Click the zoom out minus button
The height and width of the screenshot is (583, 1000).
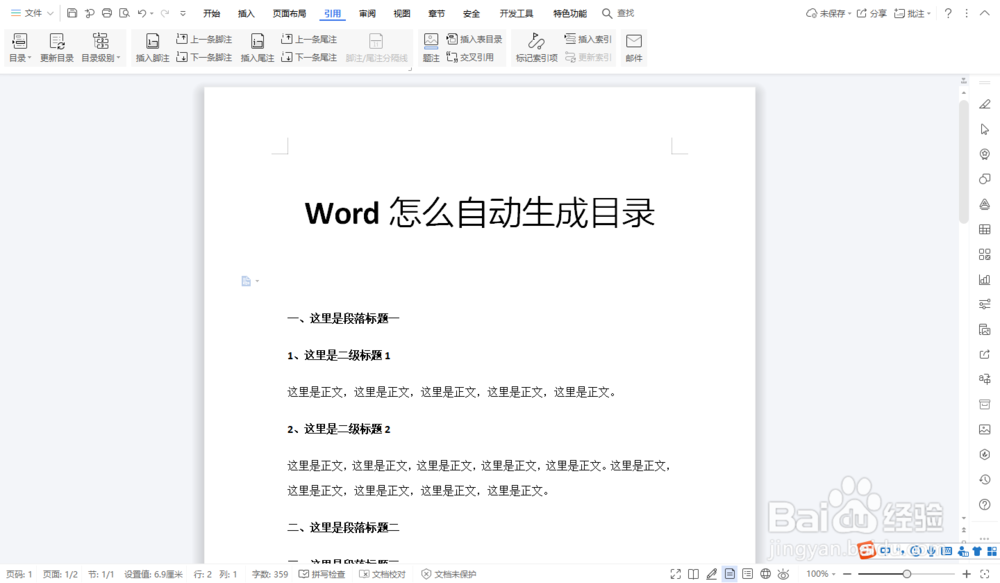847,574
